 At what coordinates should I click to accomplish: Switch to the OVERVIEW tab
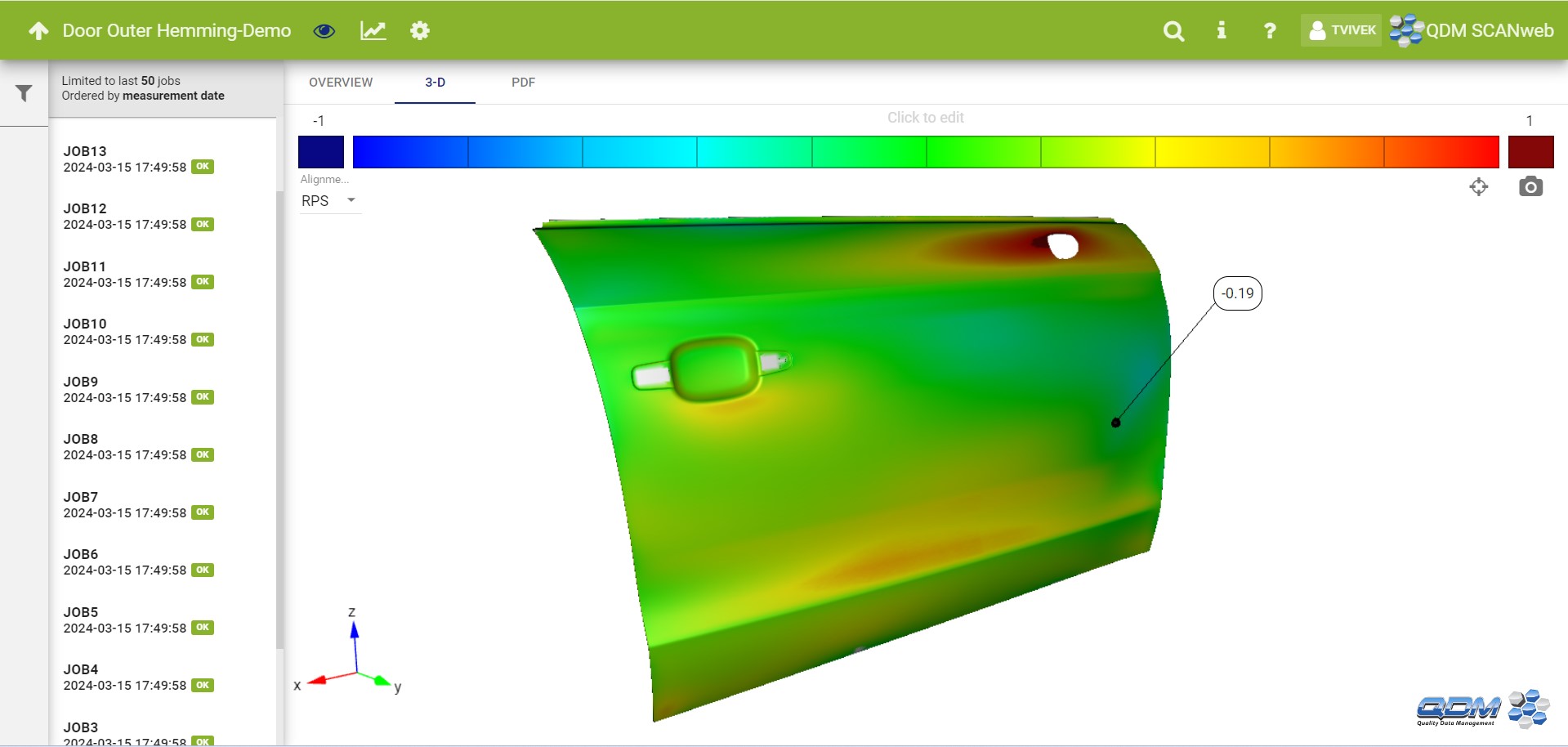(341, 83)
